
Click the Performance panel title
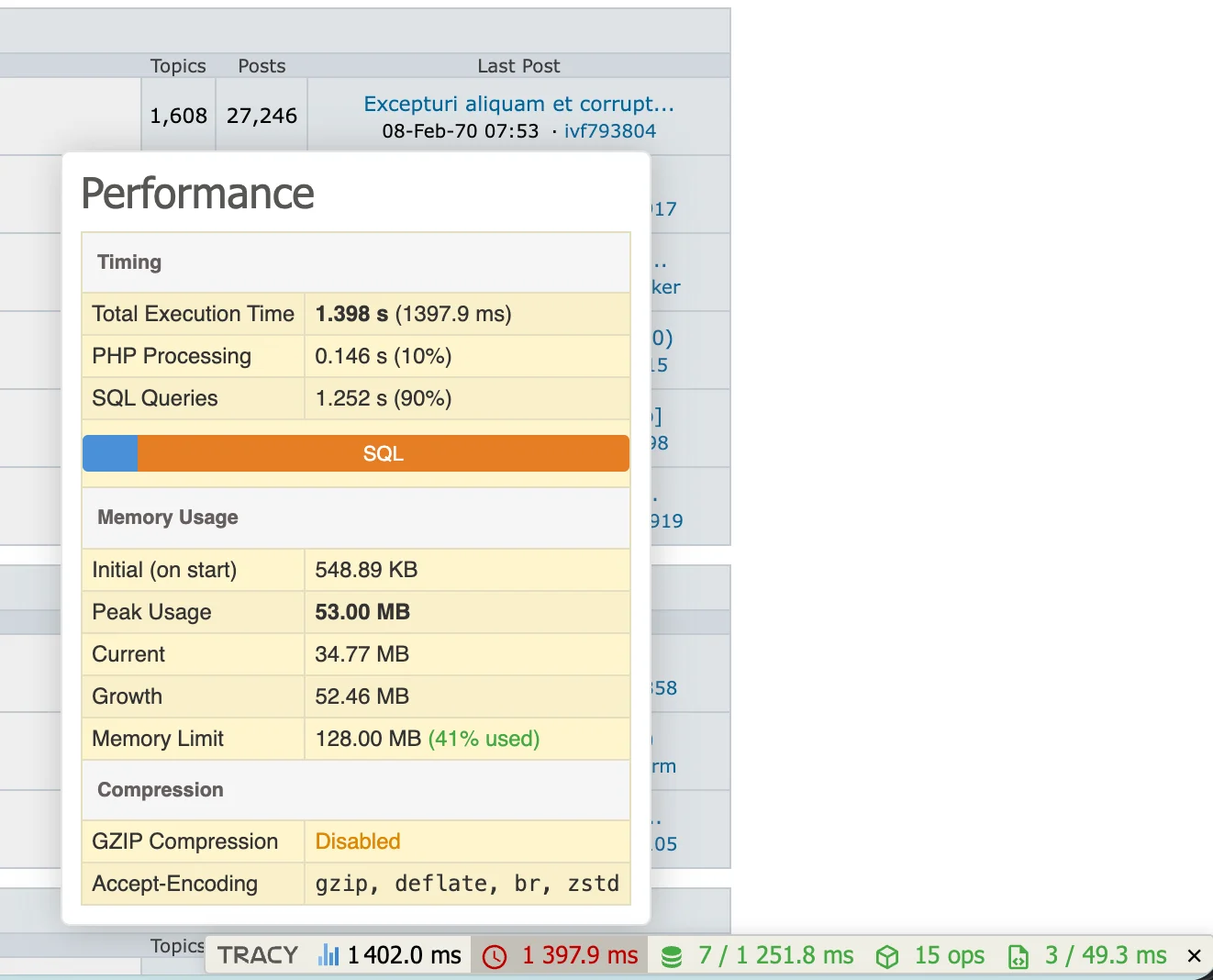tap(197, 194)
